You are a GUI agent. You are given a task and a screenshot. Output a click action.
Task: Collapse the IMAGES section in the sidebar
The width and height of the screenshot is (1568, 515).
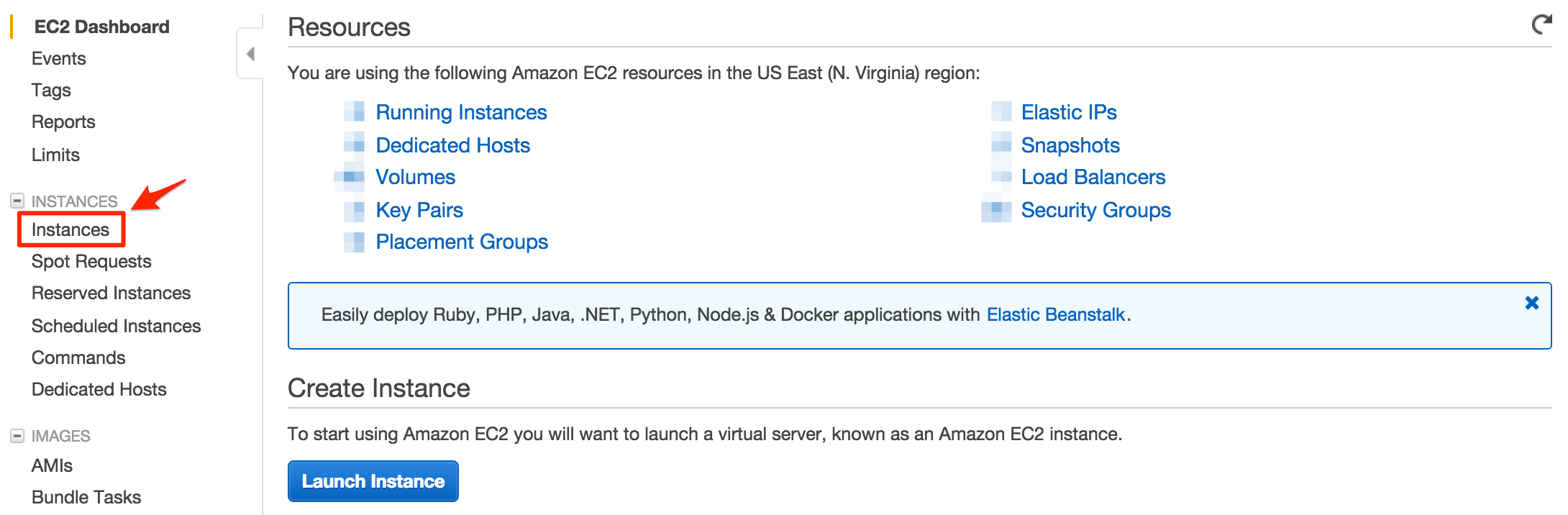click(x=17, y=435)
